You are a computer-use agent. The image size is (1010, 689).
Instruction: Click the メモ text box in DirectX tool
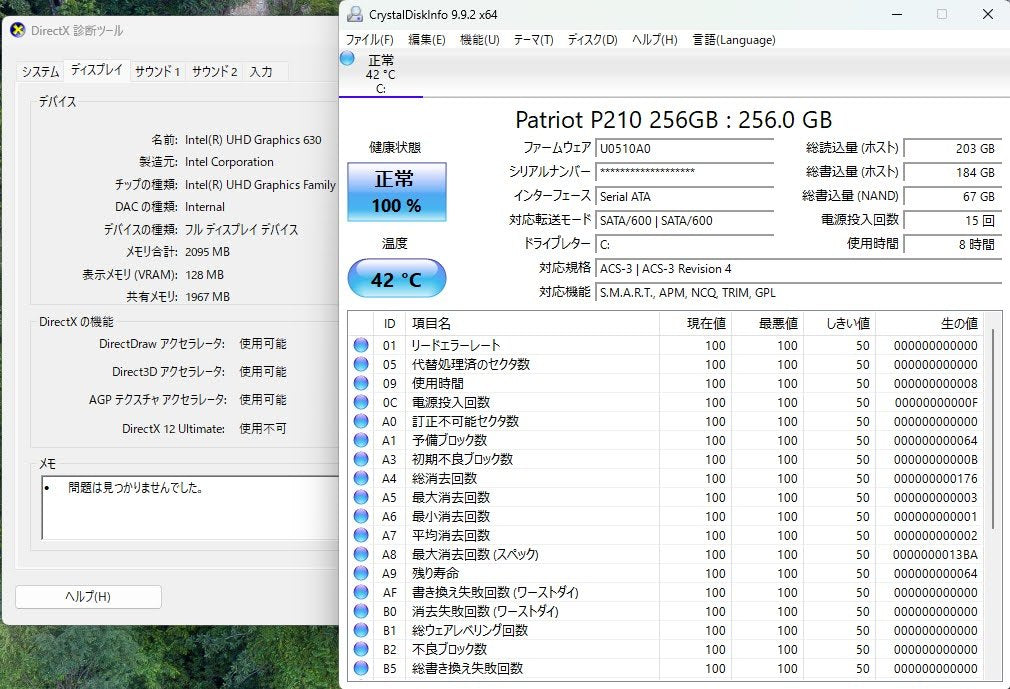pos(191,508)
